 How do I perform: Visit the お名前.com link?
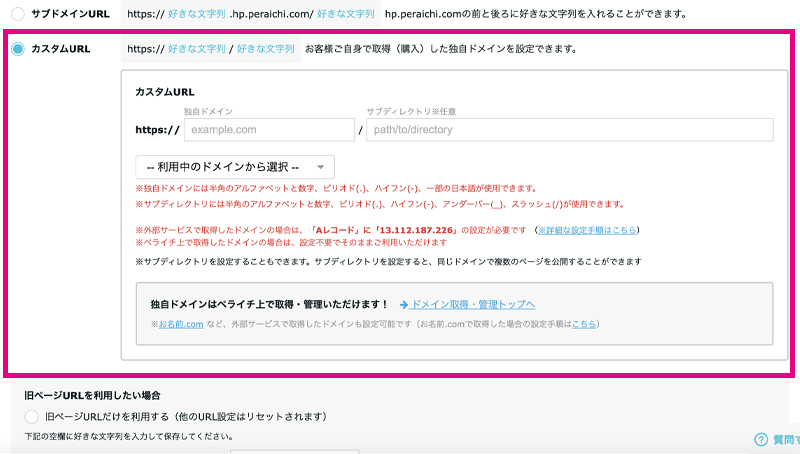click(x=181, y=324)
